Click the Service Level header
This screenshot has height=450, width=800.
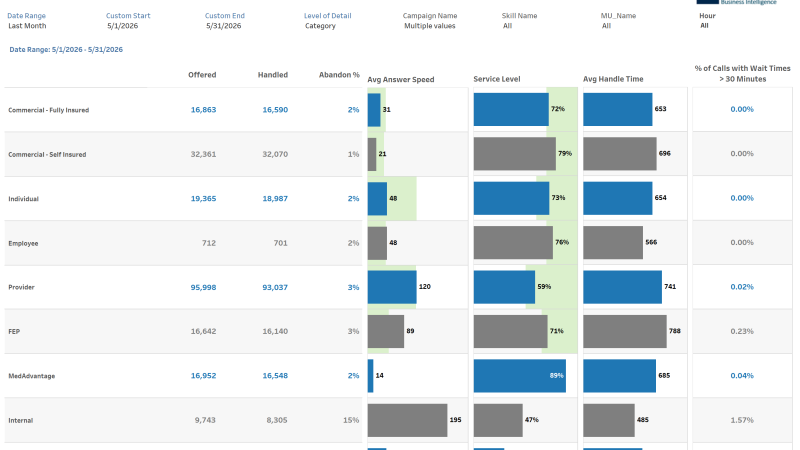coord(496,79)
